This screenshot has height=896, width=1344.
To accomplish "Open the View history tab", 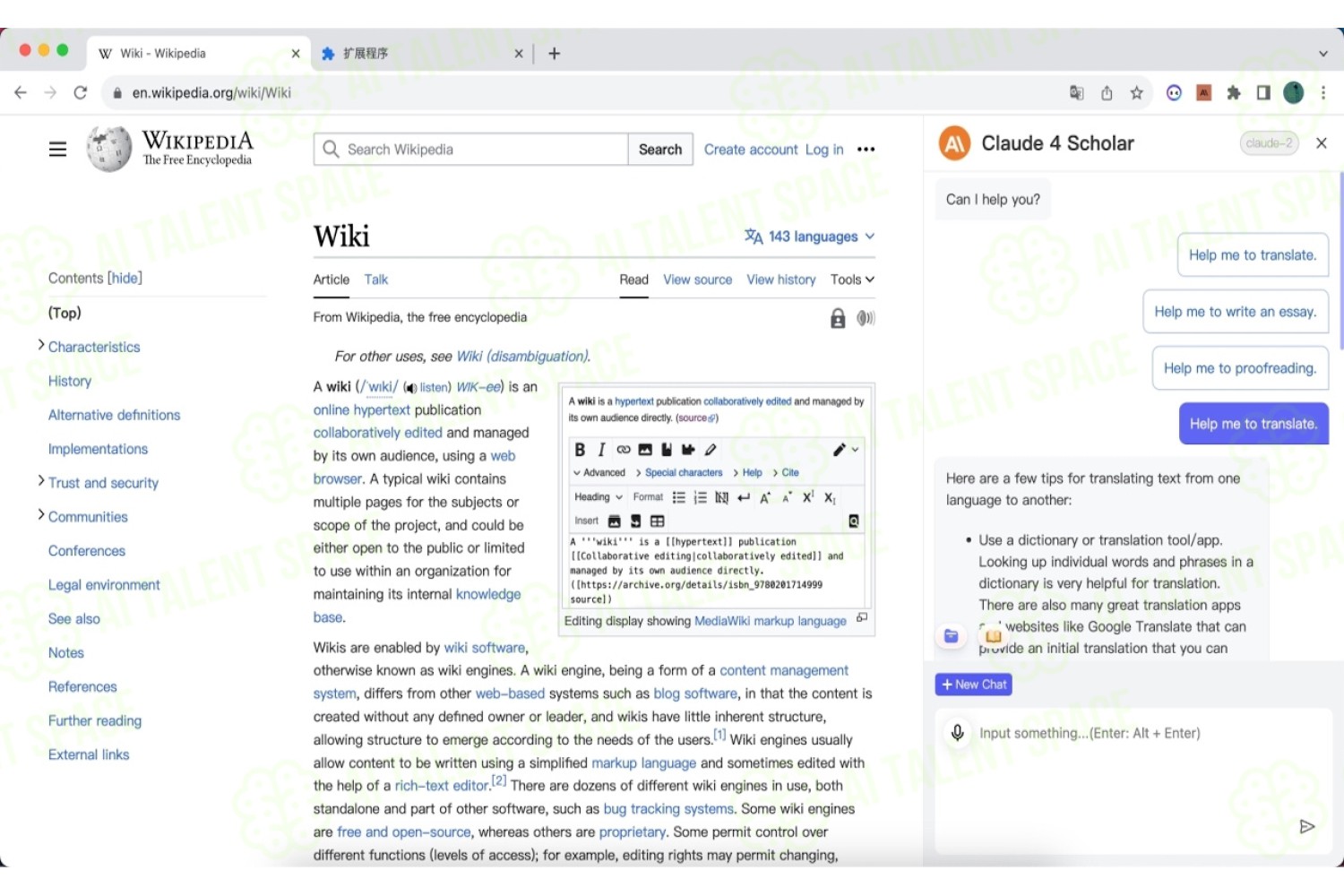I will pyautogui.click(x=781, y=280).
